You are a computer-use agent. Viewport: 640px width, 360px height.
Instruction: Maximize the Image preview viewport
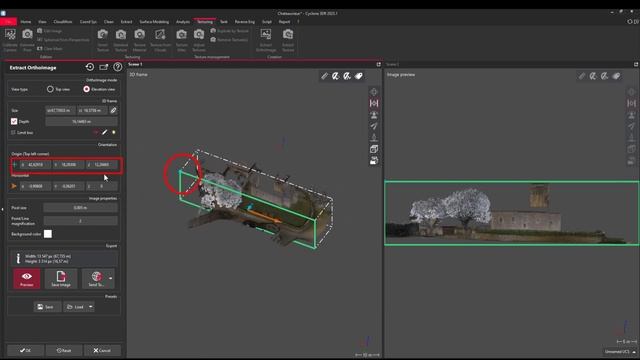point(636,64)
